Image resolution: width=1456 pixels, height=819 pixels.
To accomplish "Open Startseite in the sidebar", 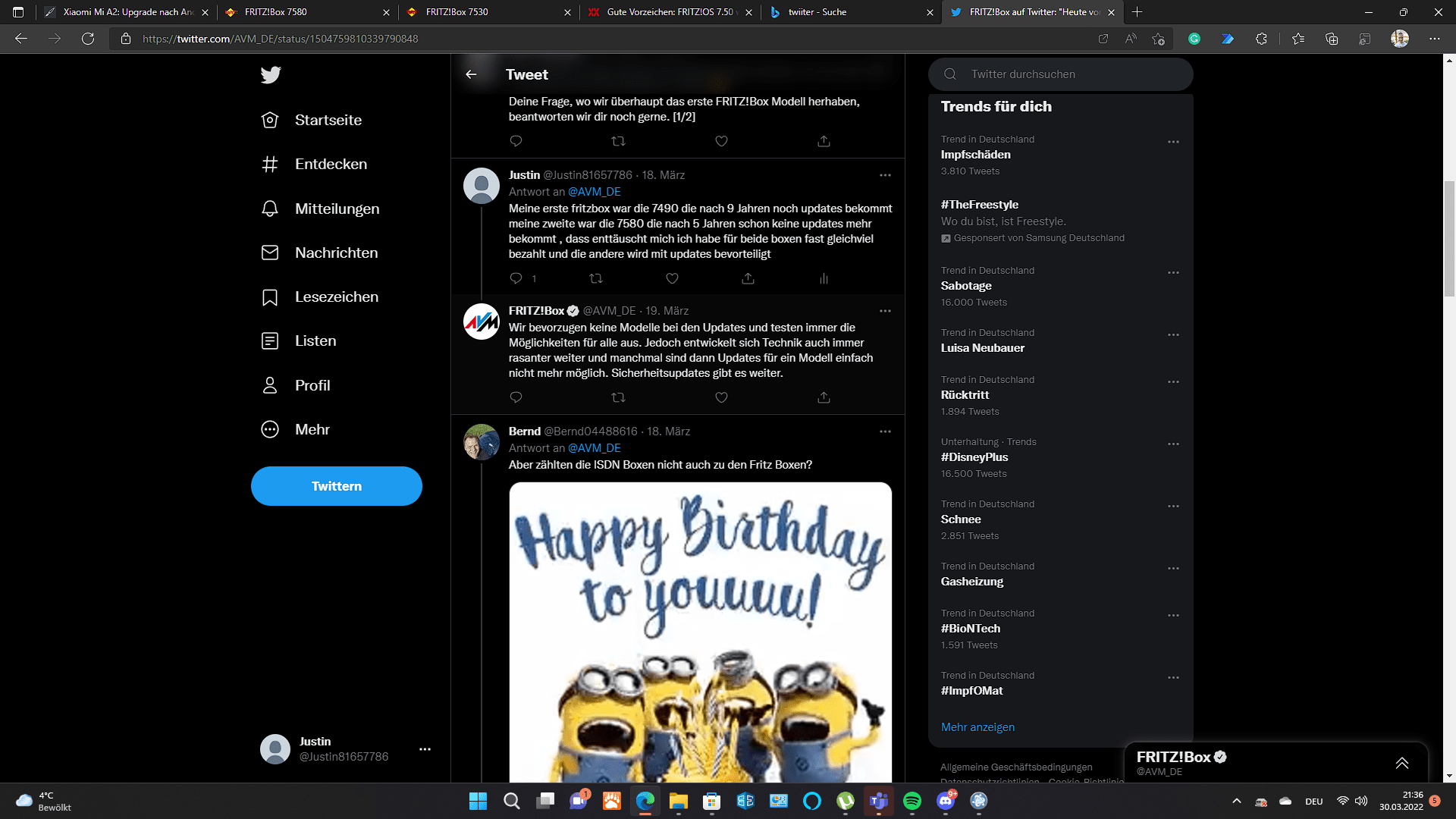I will click(x=312, y=120).
